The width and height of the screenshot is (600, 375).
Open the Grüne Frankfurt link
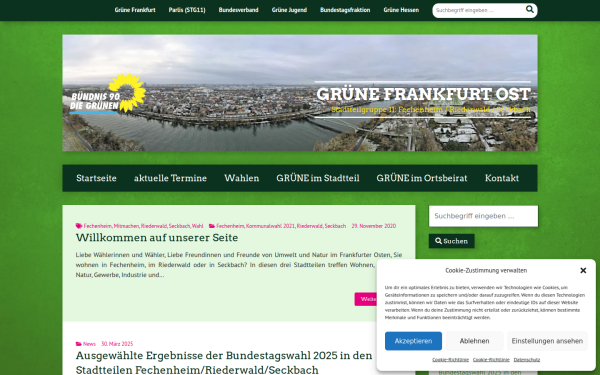click(x=135, y=10)
